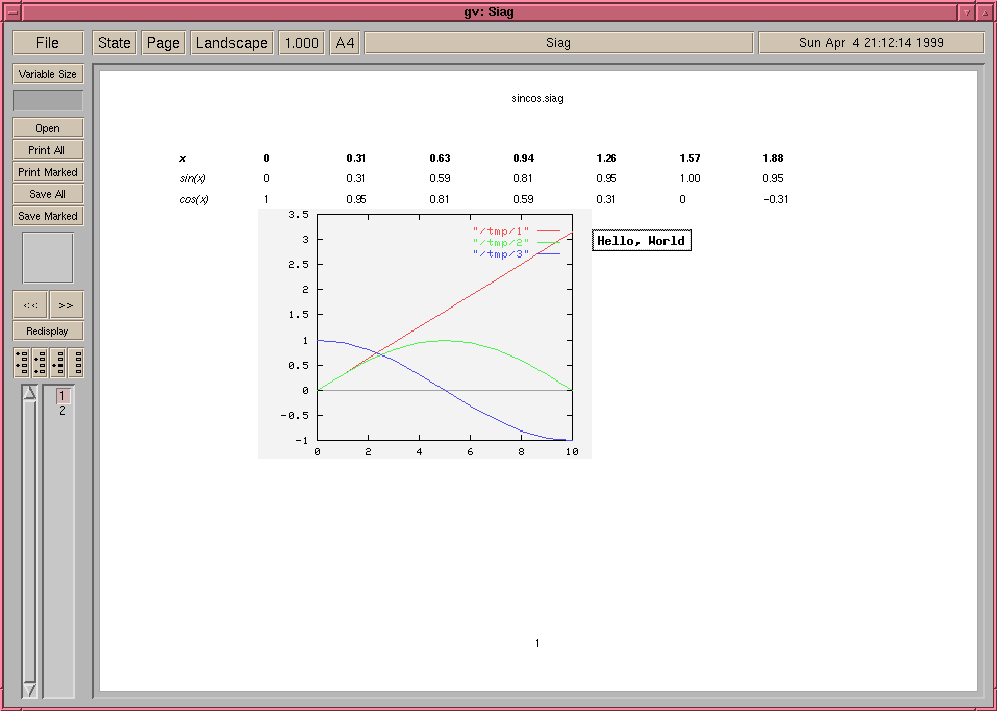This screenshot has height=711, width=997.
Task: Click the 2.5 label on chart y-axis
Action: point(298,265)
